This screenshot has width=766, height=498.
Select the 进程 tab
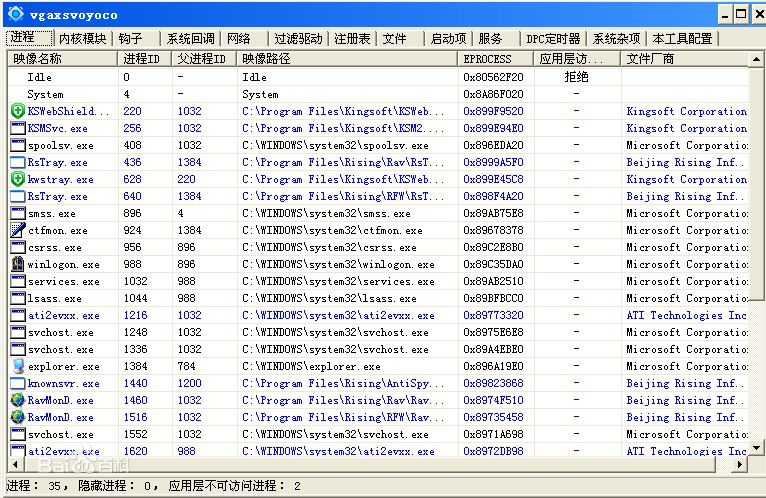coord(28,38)
